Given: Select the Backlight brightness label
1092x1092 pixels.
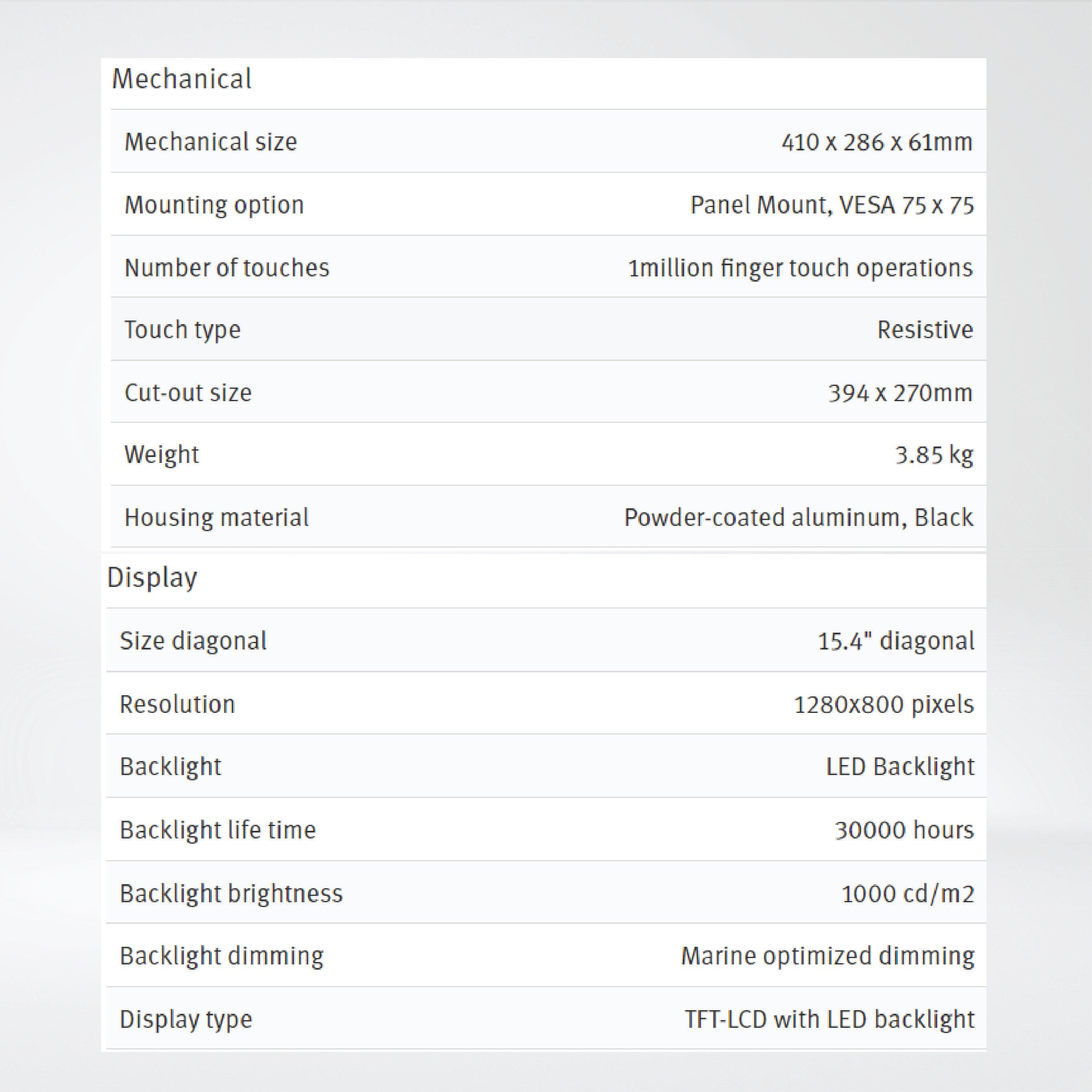Looking at the screenshot, I should (231, 893).
